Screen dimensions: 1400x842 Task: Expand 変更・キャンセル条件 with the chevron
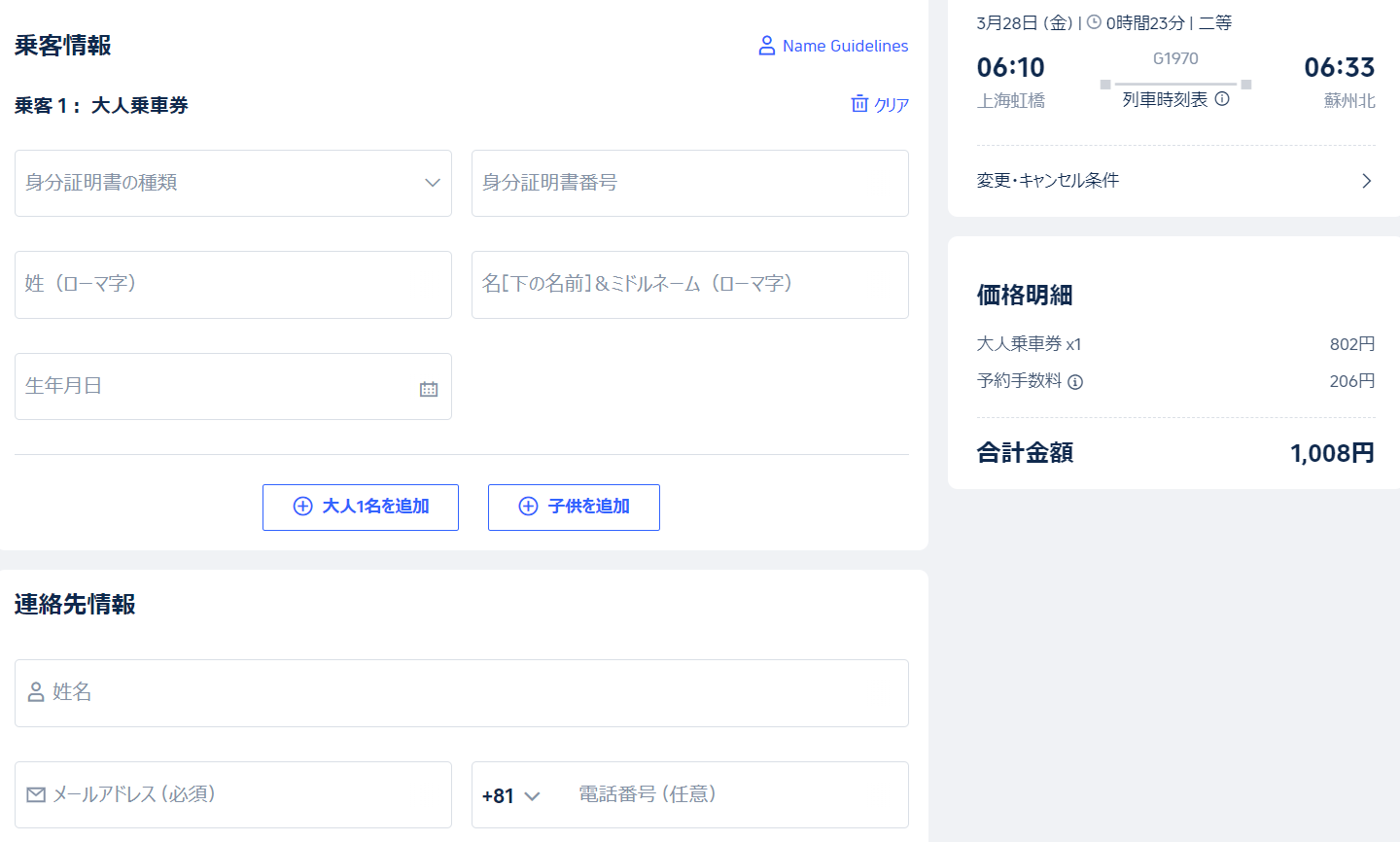1366,181
